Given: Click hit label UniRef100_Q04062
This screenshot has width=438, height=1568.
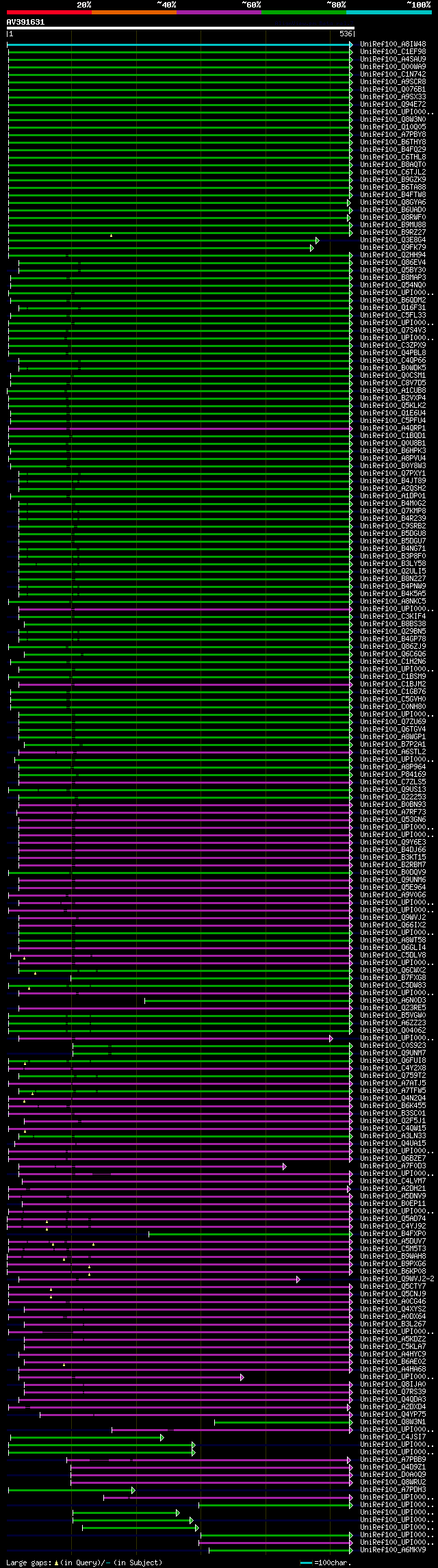Looking at the screenshot, I should pos(393,1031).
